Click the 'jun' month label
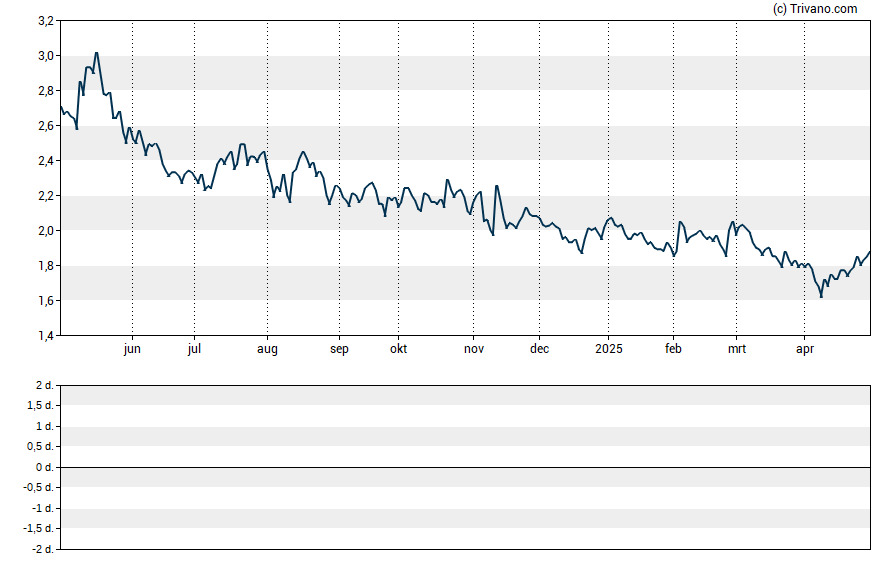The image size is (888, 565). (132, 349)
